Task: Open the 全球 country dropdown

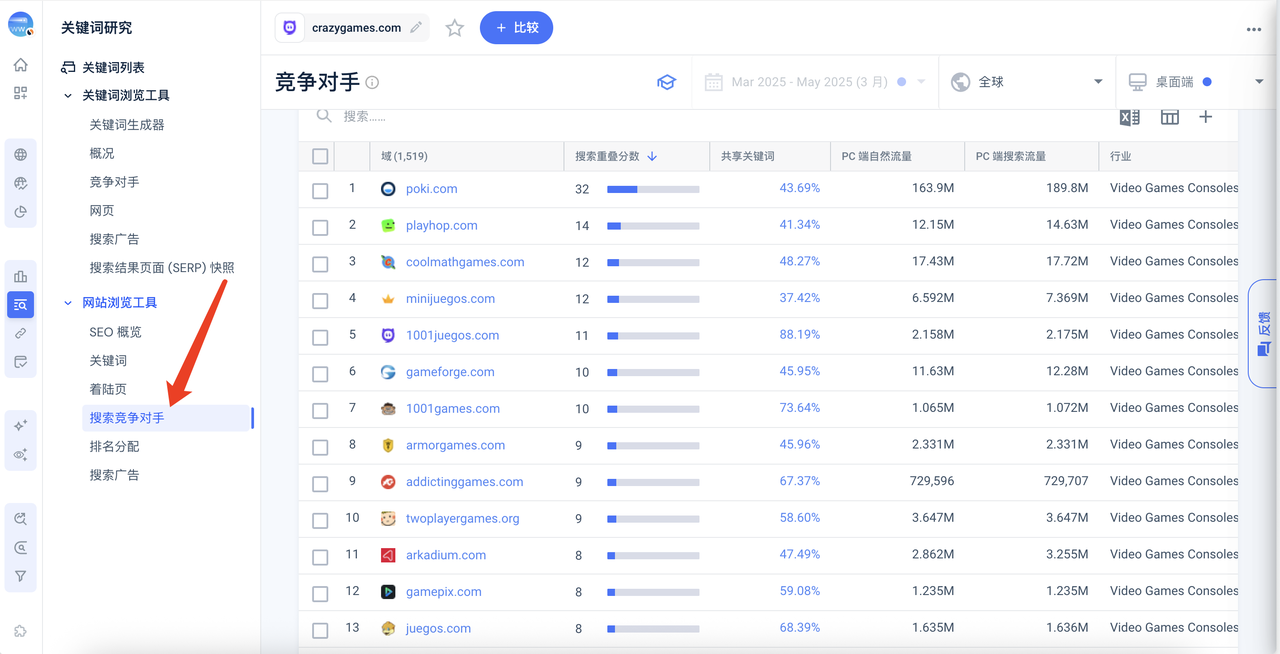Action: click(x=1027, y=82)
